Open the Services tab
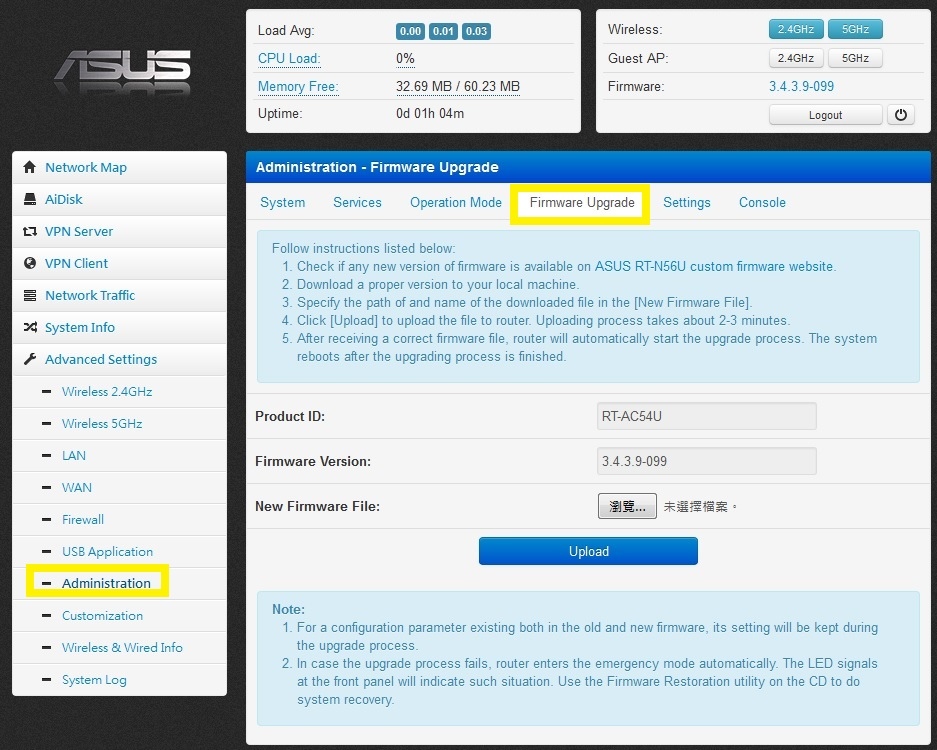The image size is (937, 750). coord(357,203)
